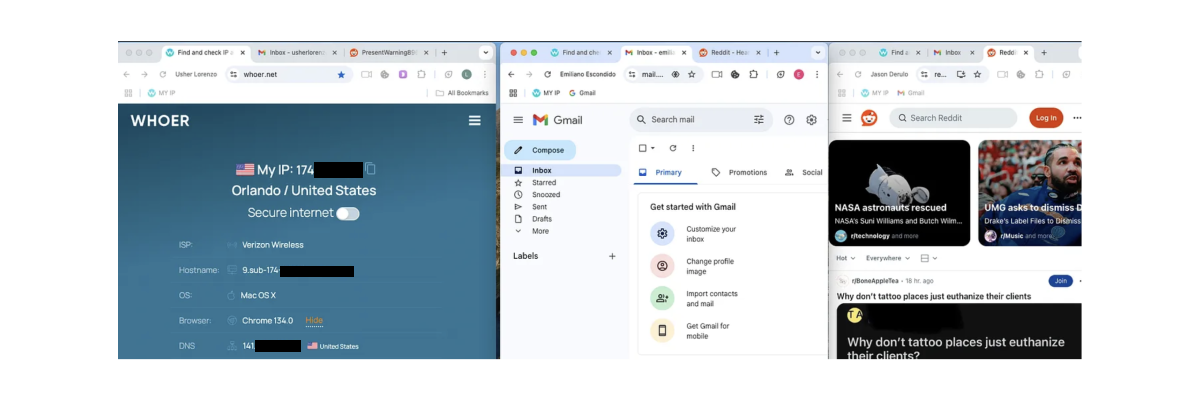
Task: Open Everywhere location dropdown on Reddit
Action: pos(887,258)
